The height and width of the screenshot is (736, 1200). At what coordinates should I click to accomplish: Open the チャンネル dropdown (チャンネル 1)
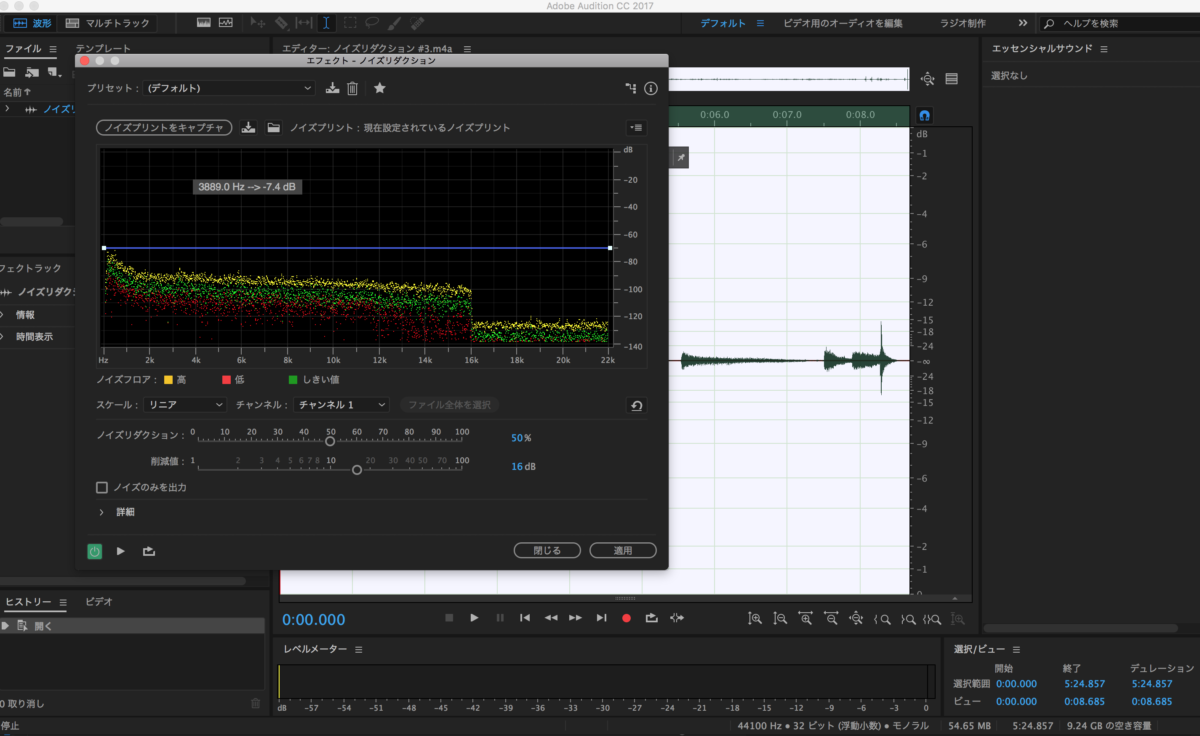coord(340,405)
